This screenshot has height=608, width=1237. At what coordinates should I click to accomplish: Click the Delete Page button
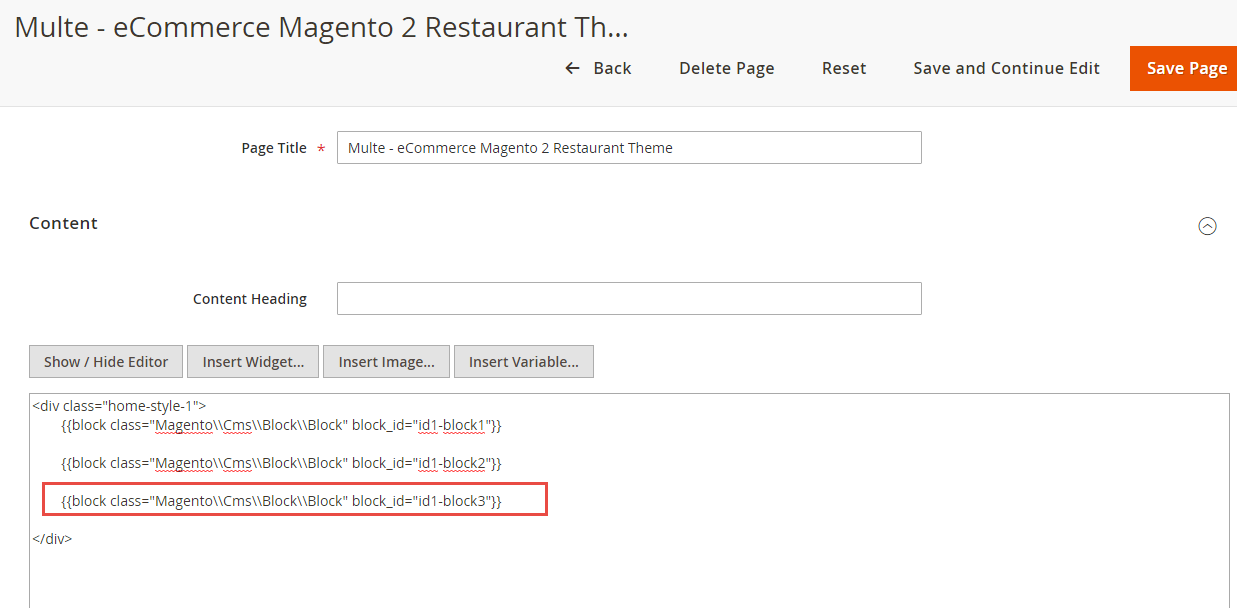[x=726, y=68]
